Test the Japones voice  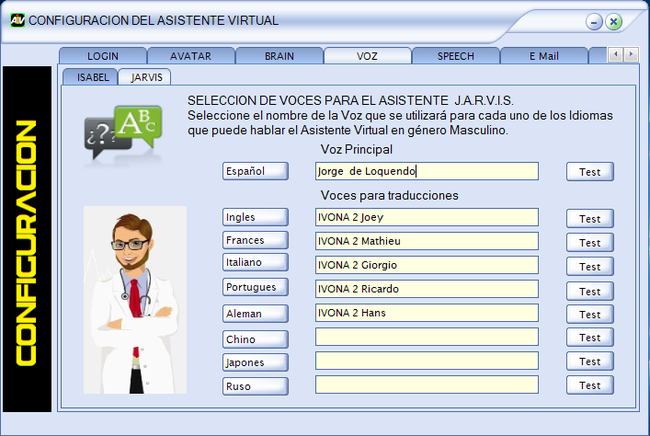coord(590,361)
